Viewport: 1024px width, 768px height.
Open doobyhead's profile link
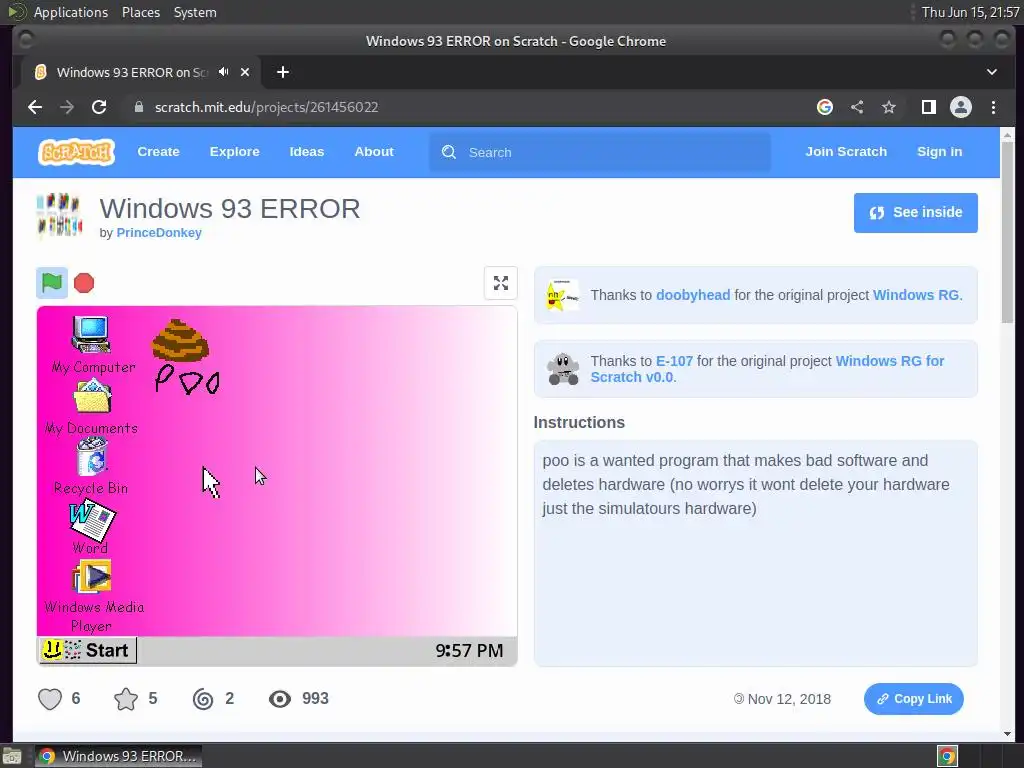click(693, 295)
